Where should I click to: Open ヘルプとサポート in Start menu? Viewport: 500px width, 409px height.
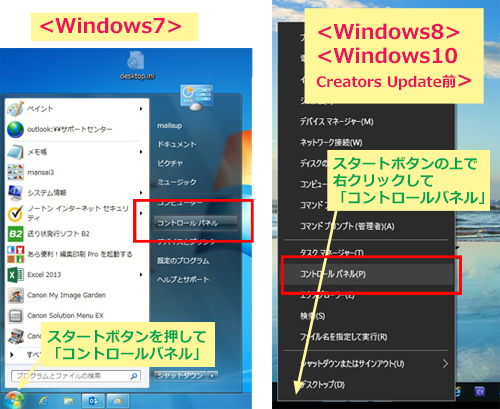pos(183,279)
